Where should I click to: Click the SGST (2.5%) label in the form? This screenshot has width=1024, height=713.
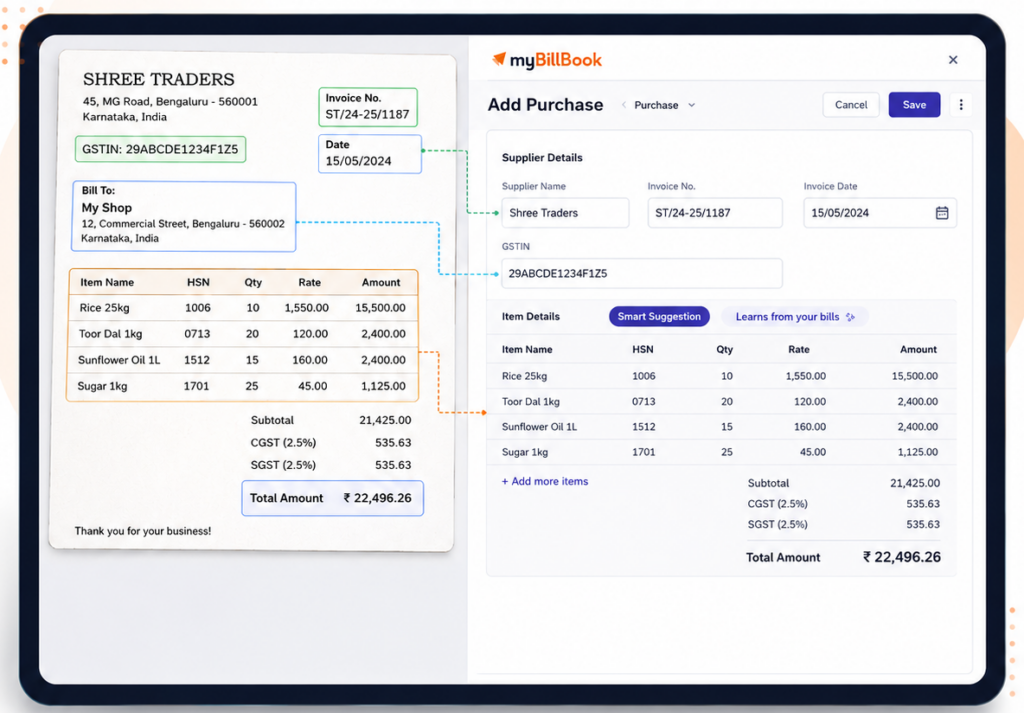[x=777, y=524]
